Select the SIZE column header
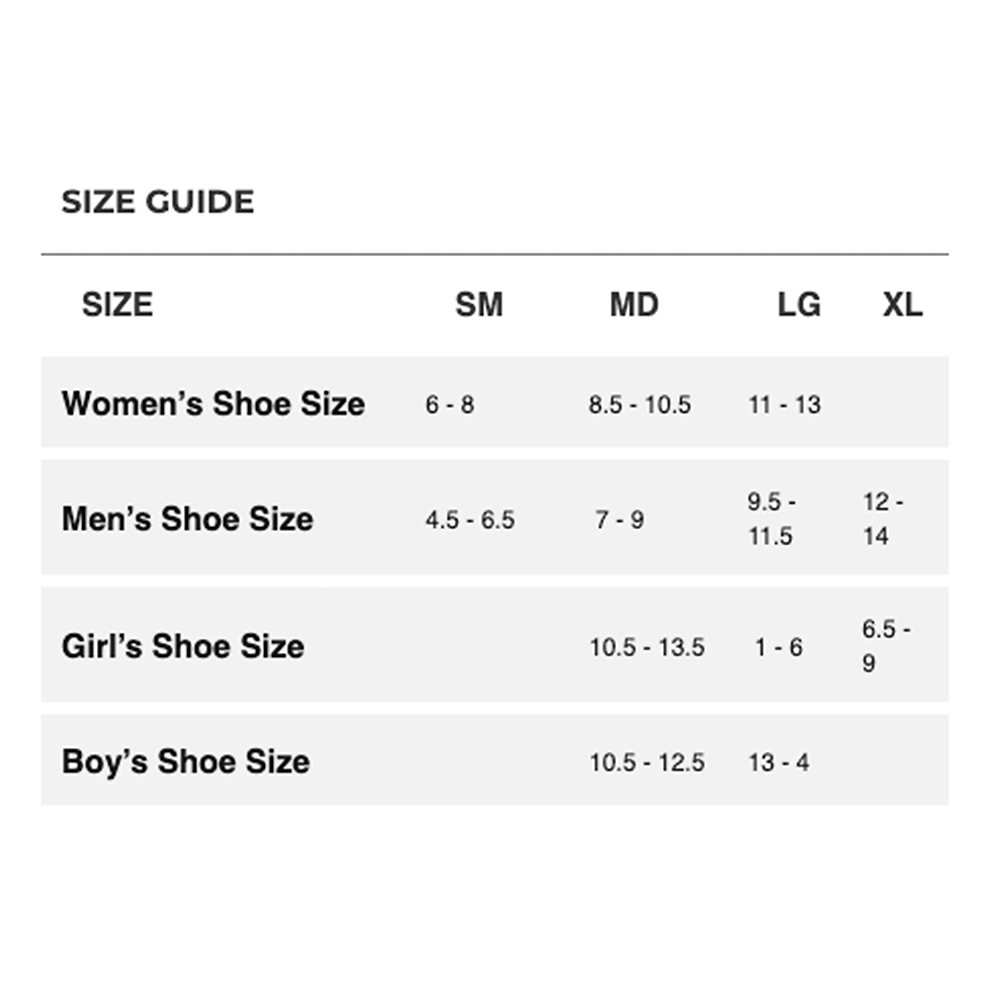The image size is (1000, 1000). [x=117, y=304]
